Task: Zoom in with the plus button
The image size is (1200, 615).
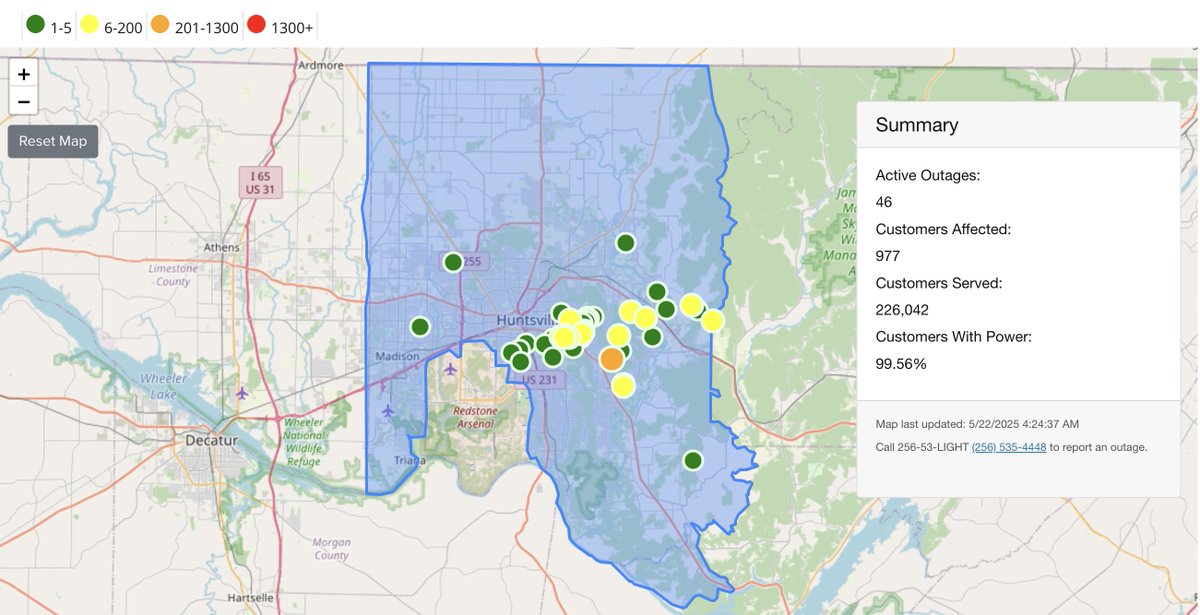Action: point(24,74)
